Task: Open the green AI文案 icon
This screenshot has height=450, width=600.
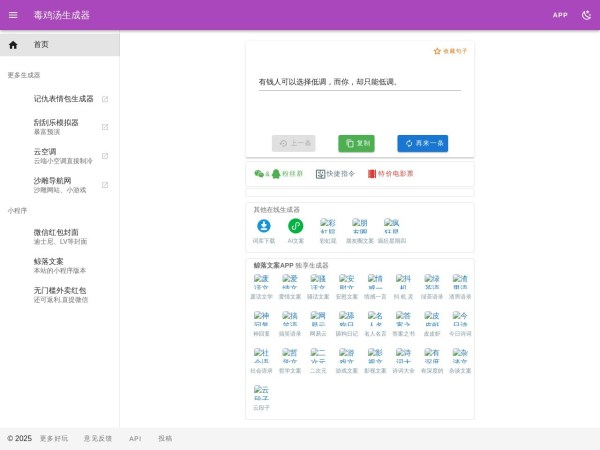Action: pos(296,227)
